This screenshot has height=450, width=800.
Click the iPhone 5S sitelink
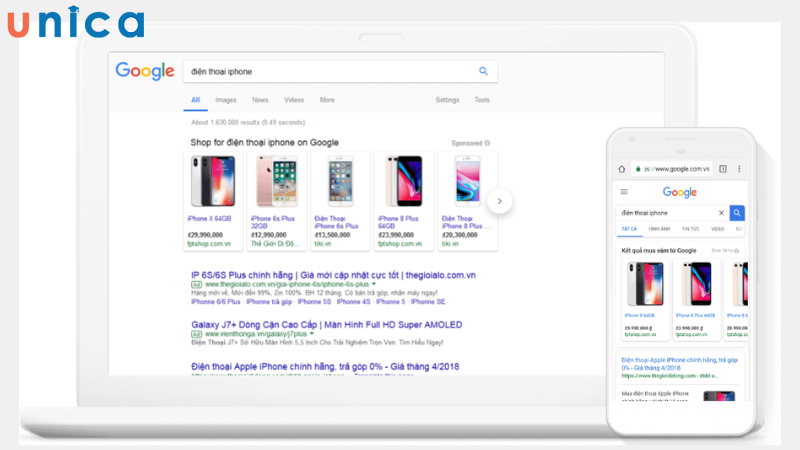[314, 302]
